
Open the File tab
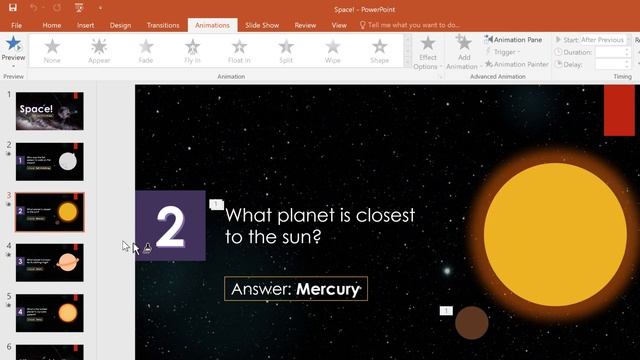pos(16,25)
